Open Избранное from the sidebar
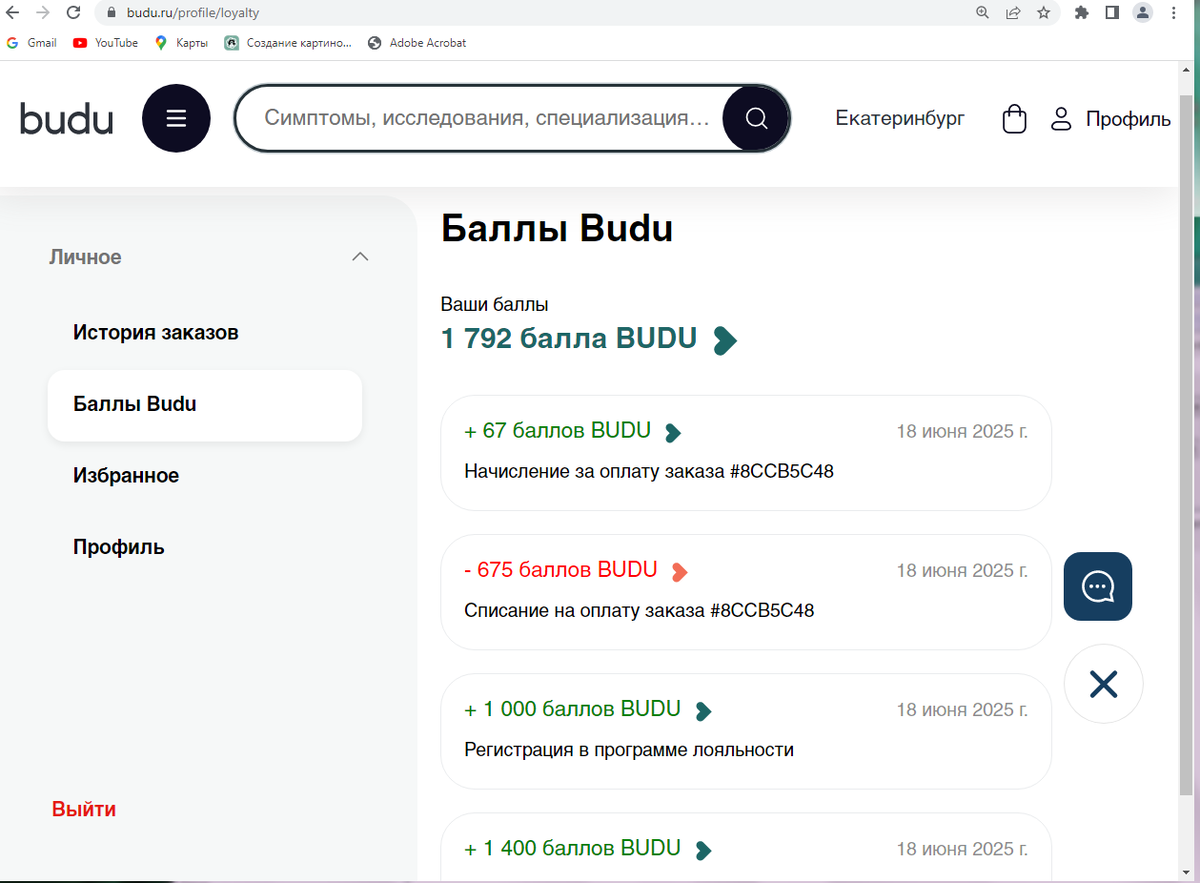The width and height of the screenshot is (1200, 883). point(126,475)
